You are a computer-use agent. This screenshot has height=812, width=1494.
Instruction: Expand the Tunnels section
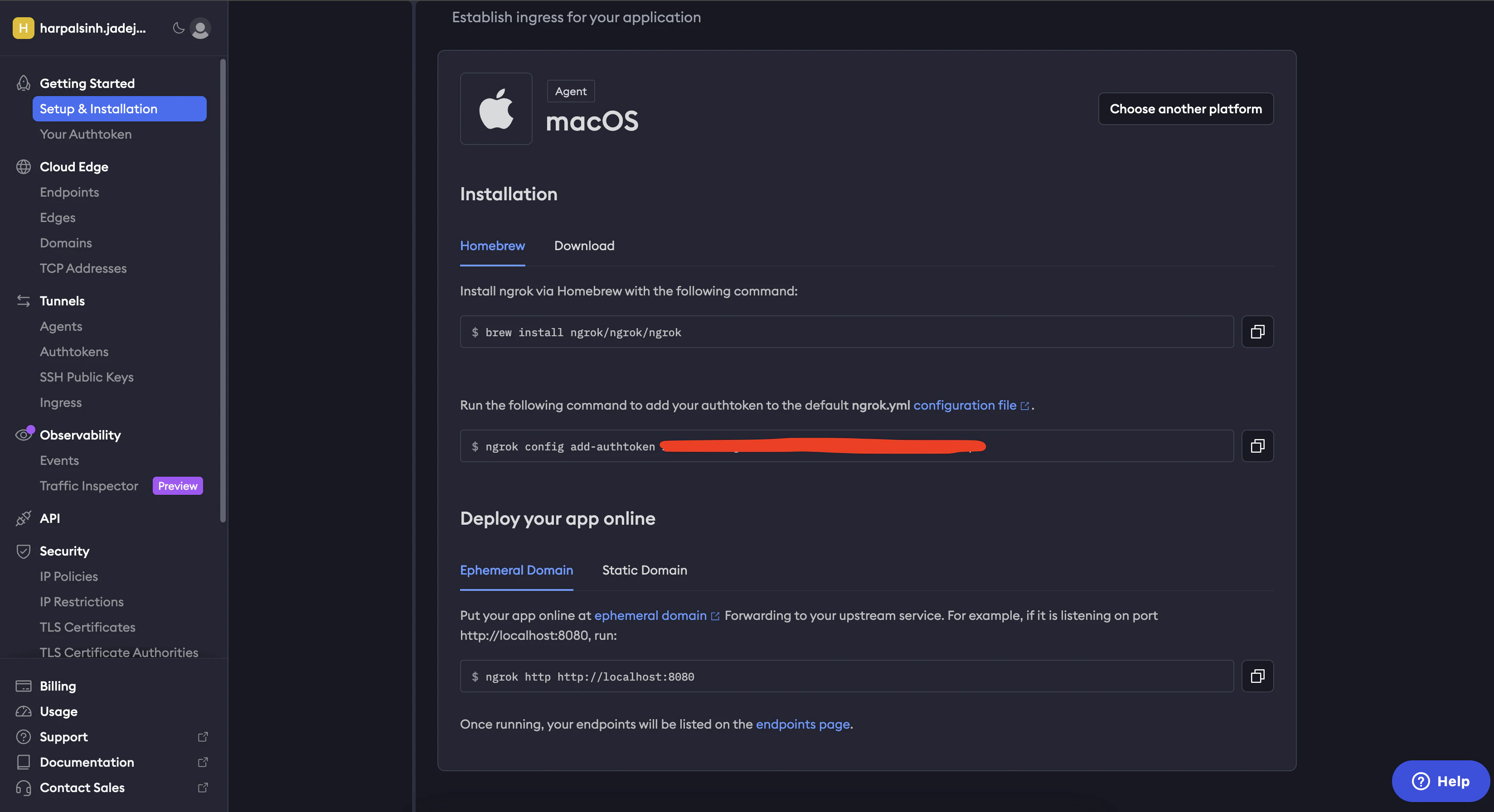pos(62,301)
